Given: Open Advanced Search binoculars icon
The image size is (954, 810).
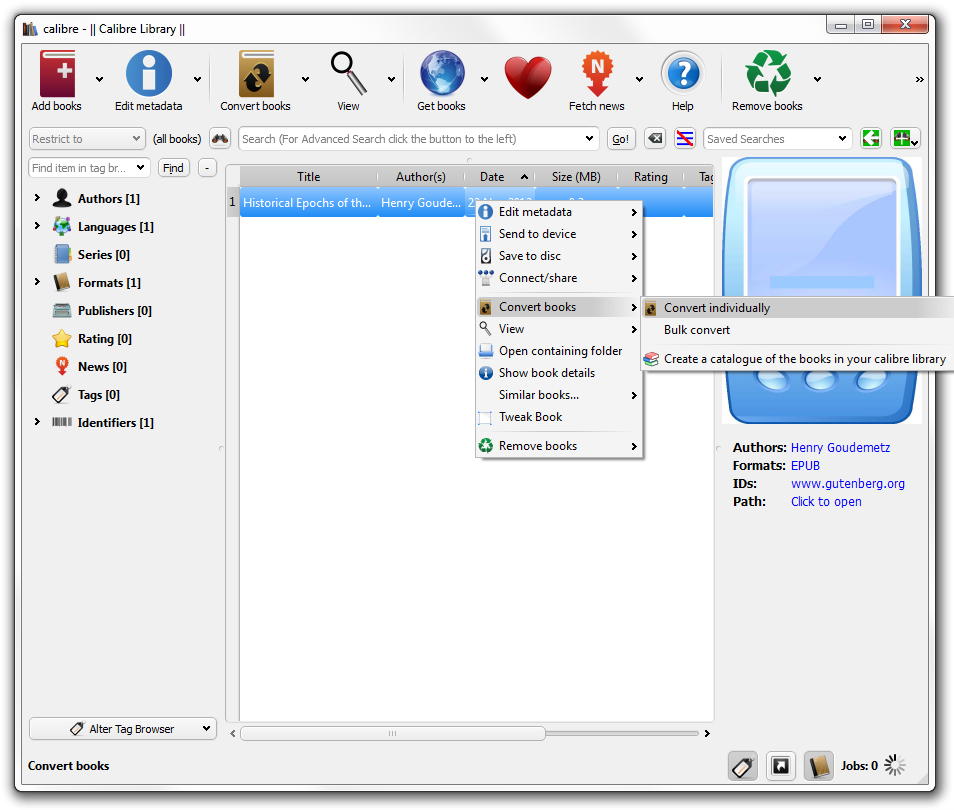Looking at the screenshot, I should [x=220, y=139].
